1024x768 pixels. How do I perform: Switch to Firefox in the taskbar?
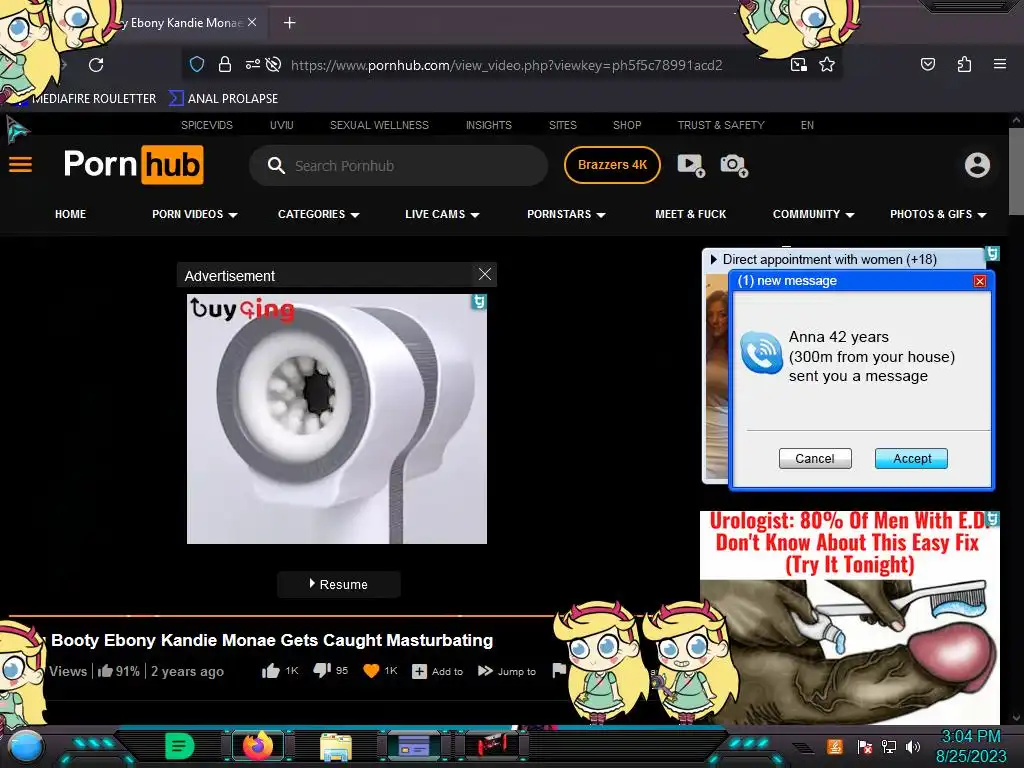tap(258, 745)
